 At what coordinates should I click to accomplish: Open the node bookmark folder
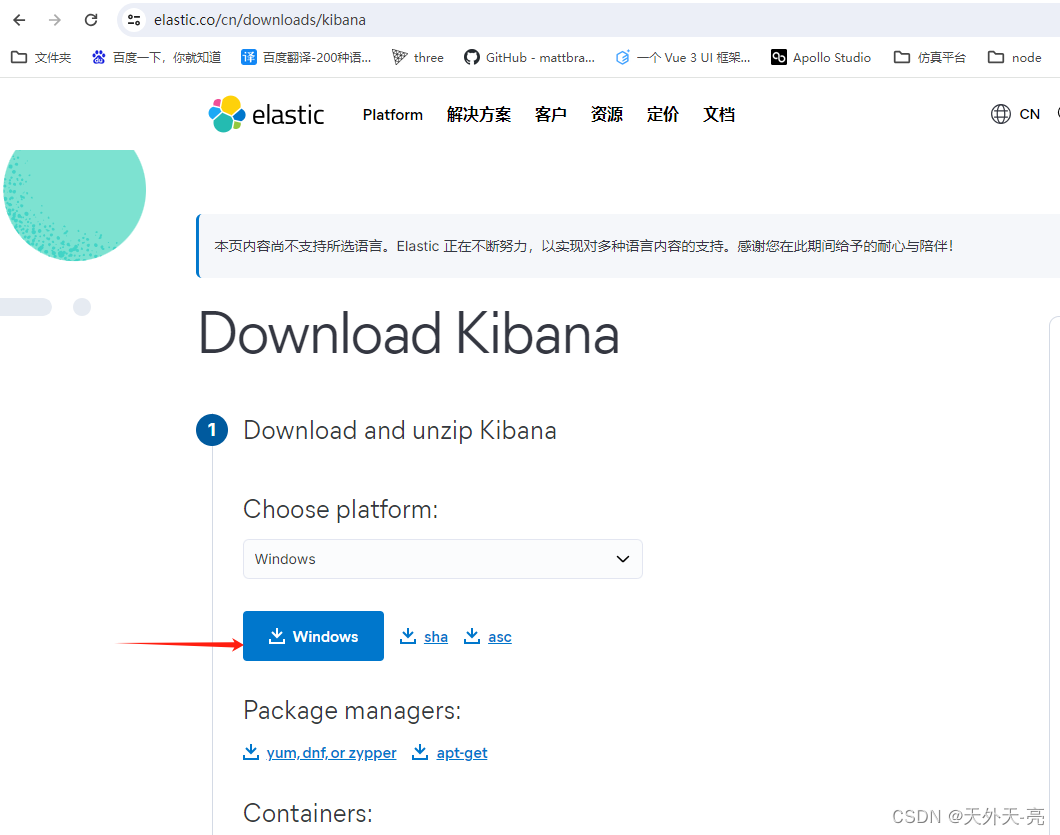[x=1014, y=57]
